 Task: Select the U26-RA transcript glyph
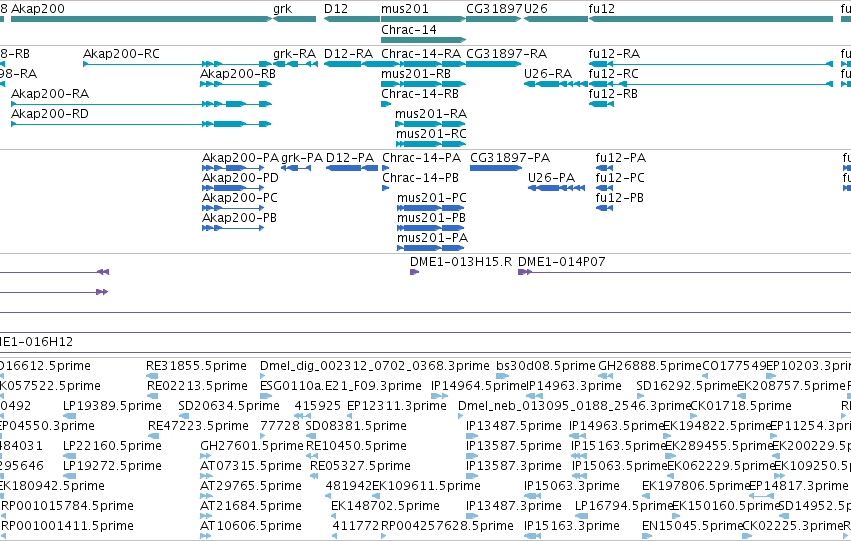(556, 84)
